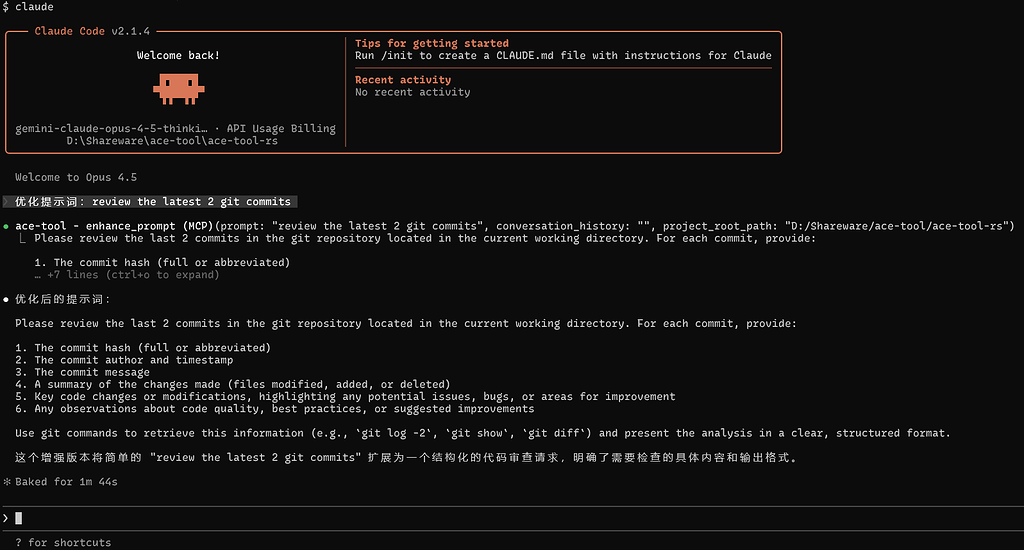Click '6. Any observations about code quality' line
Image resolution: width=1024 pixels, height=550 pixels.
(274, 409)
